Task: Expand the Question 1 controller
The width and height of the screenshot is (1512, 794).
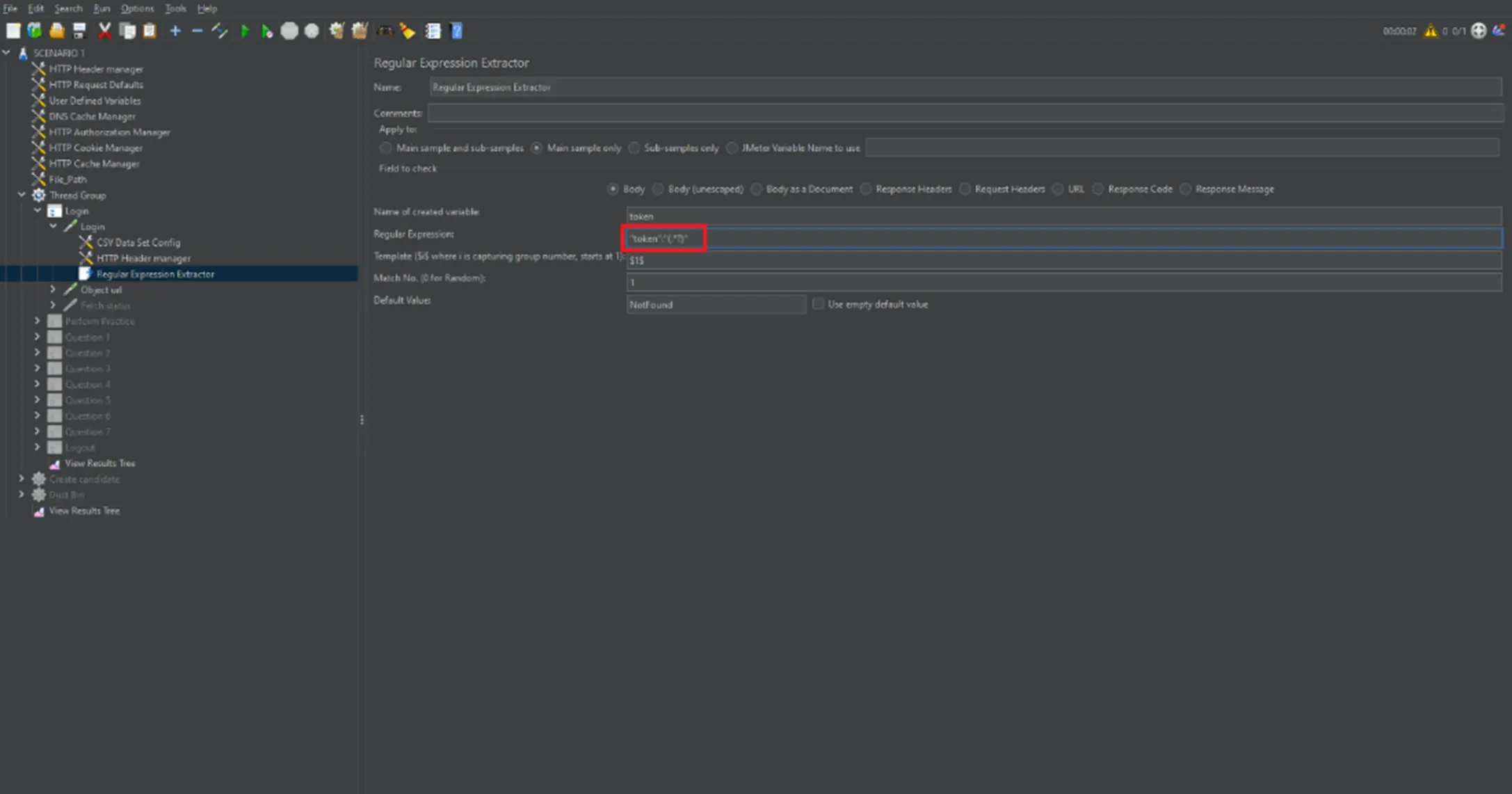Action: tap(38, 336)
